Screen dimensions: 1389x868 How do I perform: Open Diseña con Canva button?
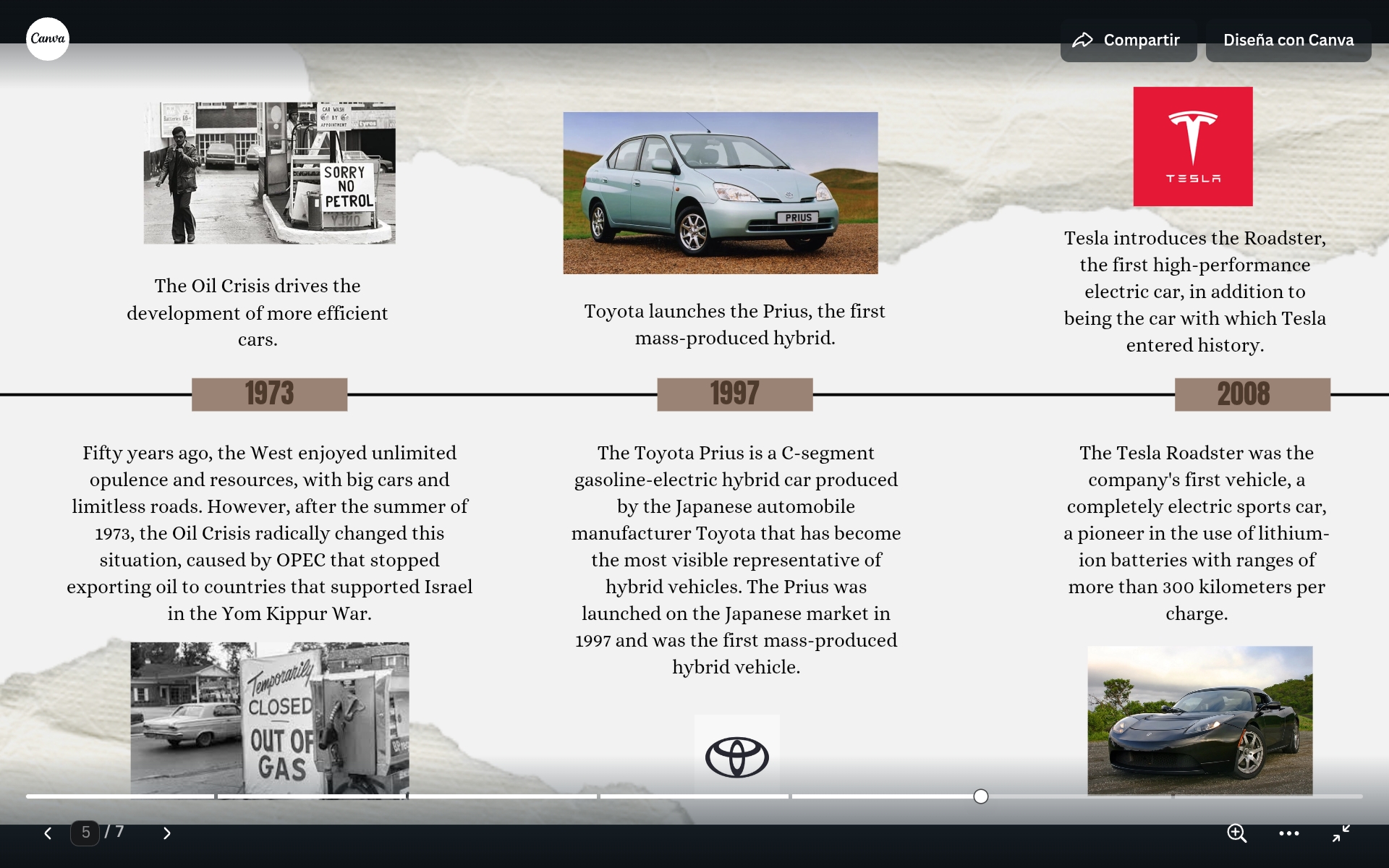(1288, 41)
